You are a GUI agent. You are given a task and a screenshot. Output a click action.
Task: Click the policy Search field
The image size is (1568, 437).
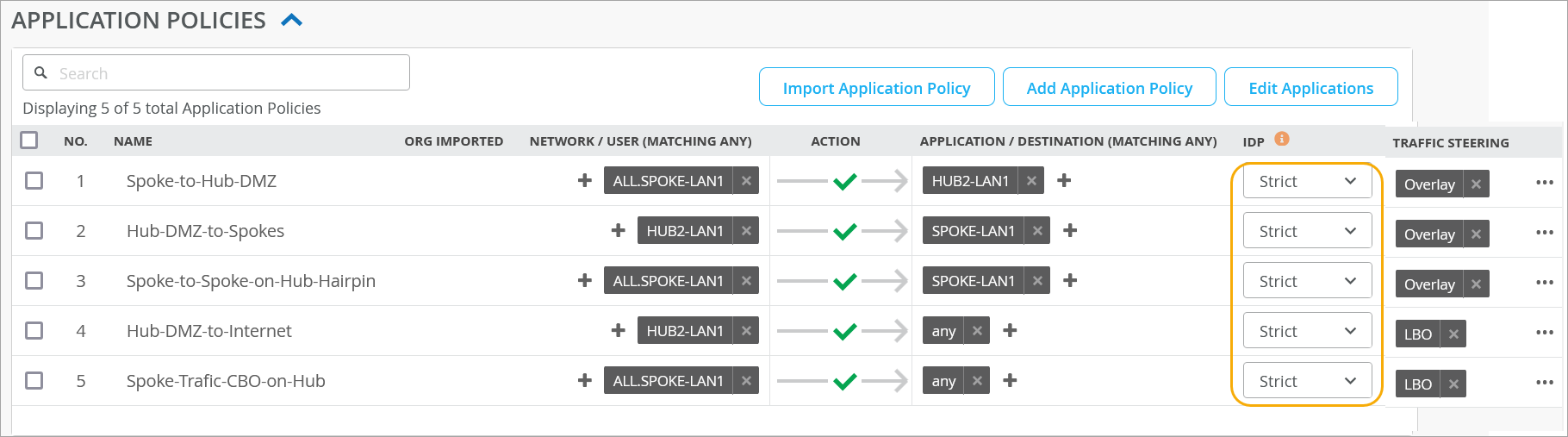click(x=224, y=73)
